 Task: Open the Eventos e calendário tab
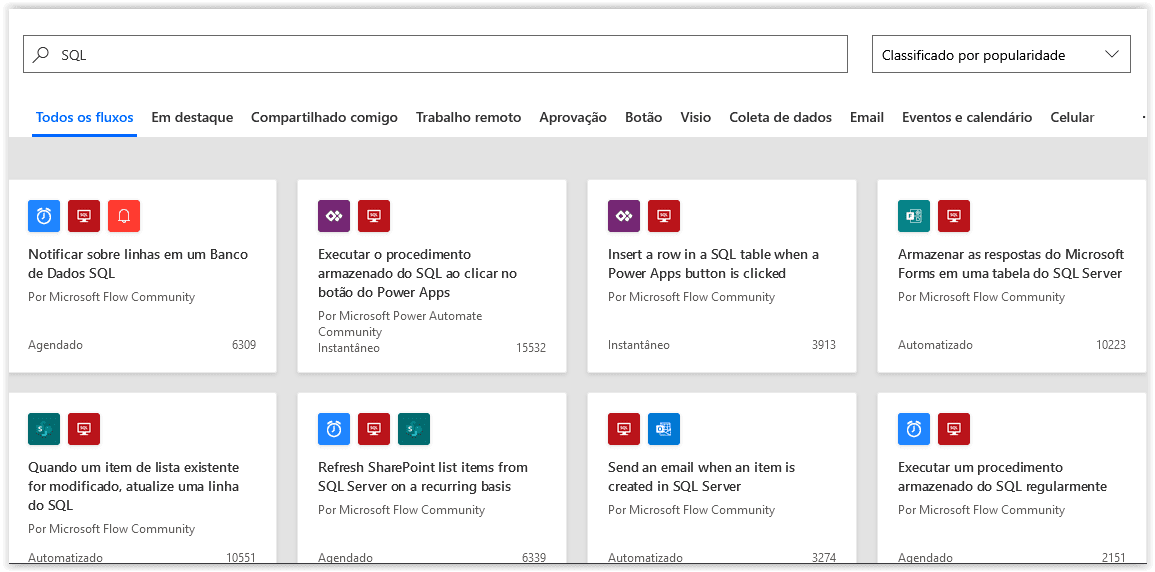coord(967,117)
